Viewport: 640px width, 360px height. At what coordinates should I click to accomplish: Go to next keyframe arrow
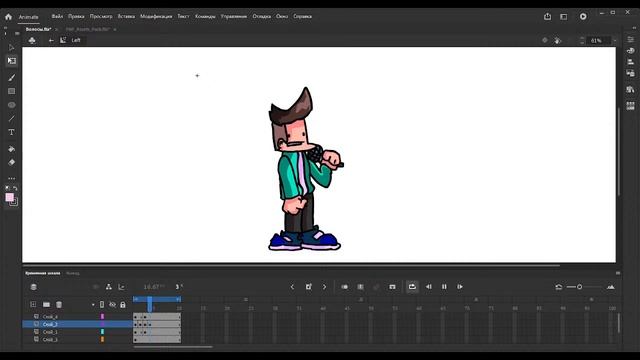(324, 287)
